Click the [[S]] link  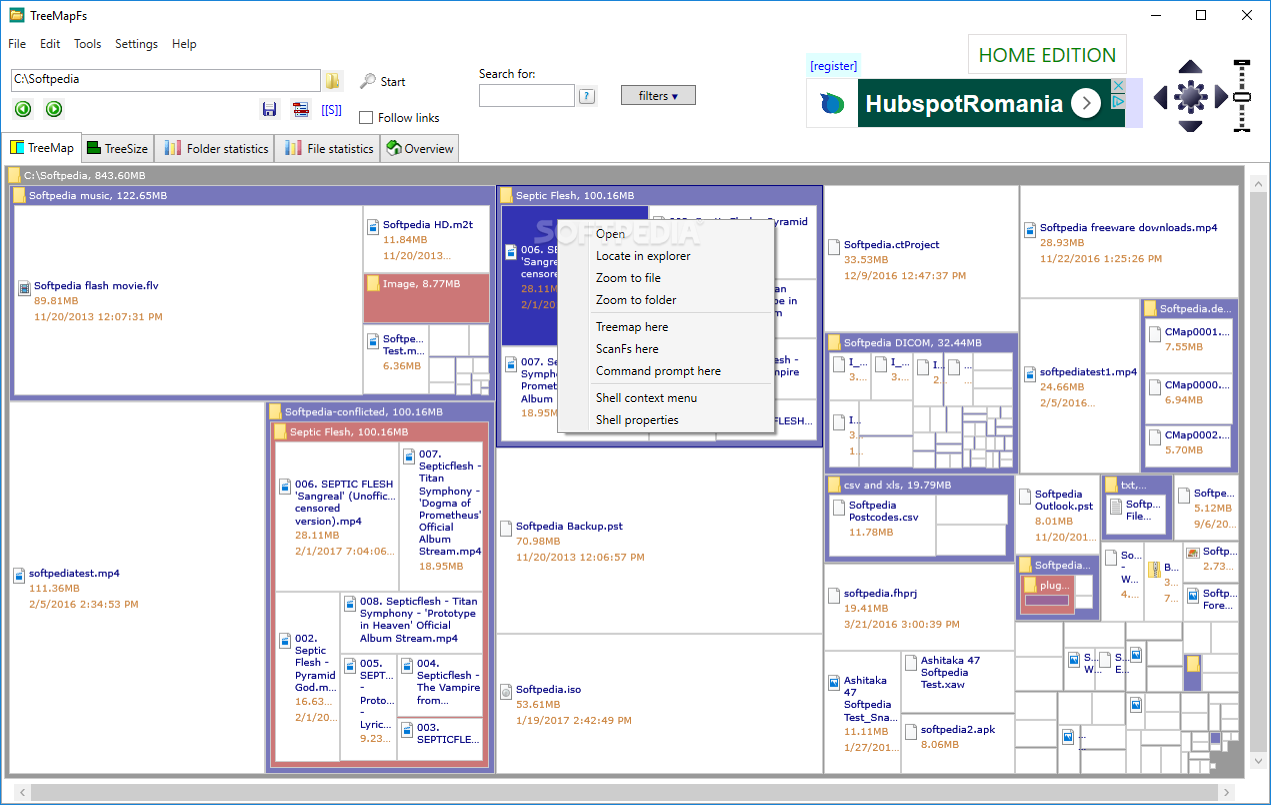(331, 109)
